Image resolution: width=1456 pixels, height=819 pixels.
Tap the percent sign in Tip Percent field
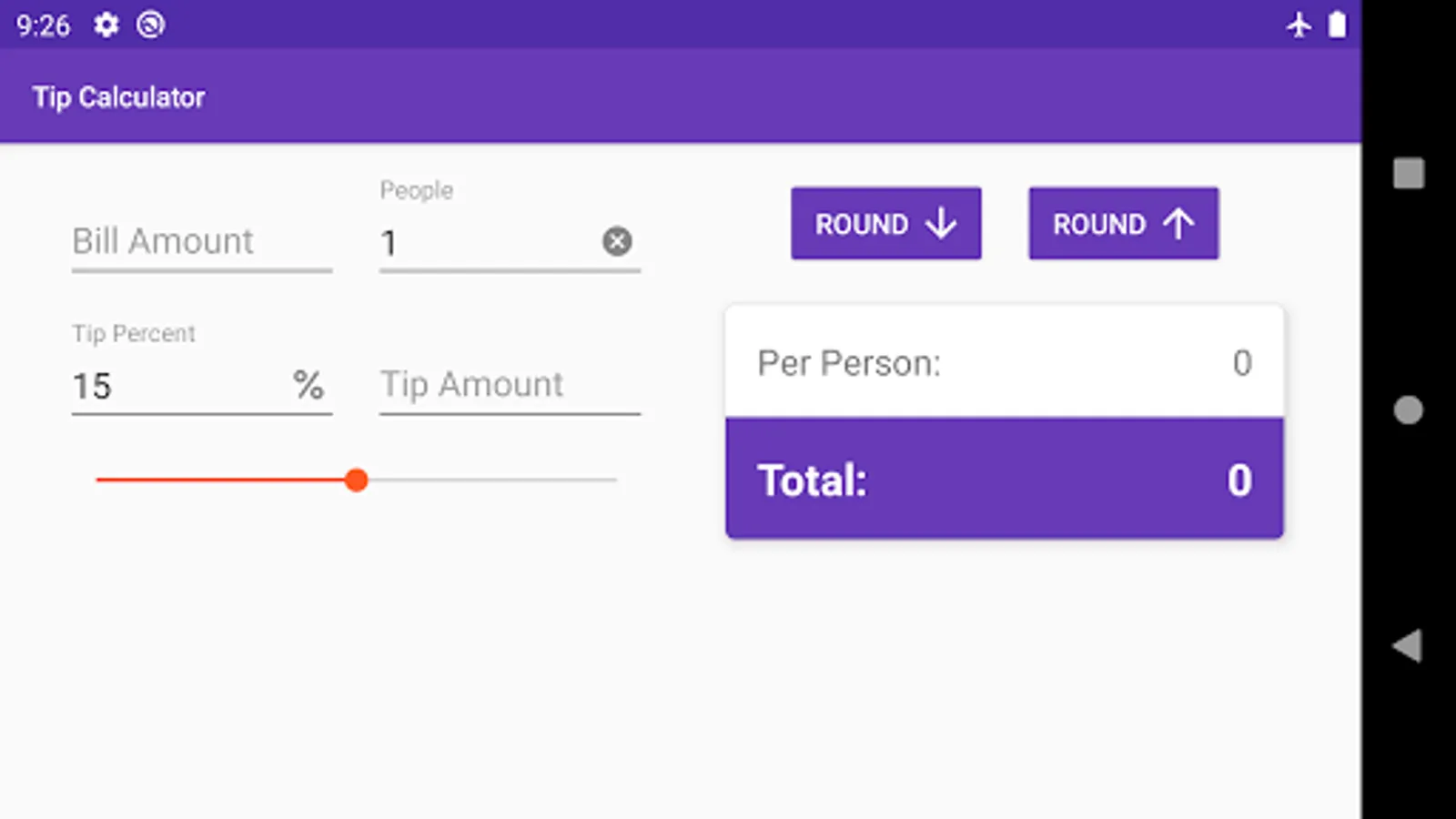308,386
